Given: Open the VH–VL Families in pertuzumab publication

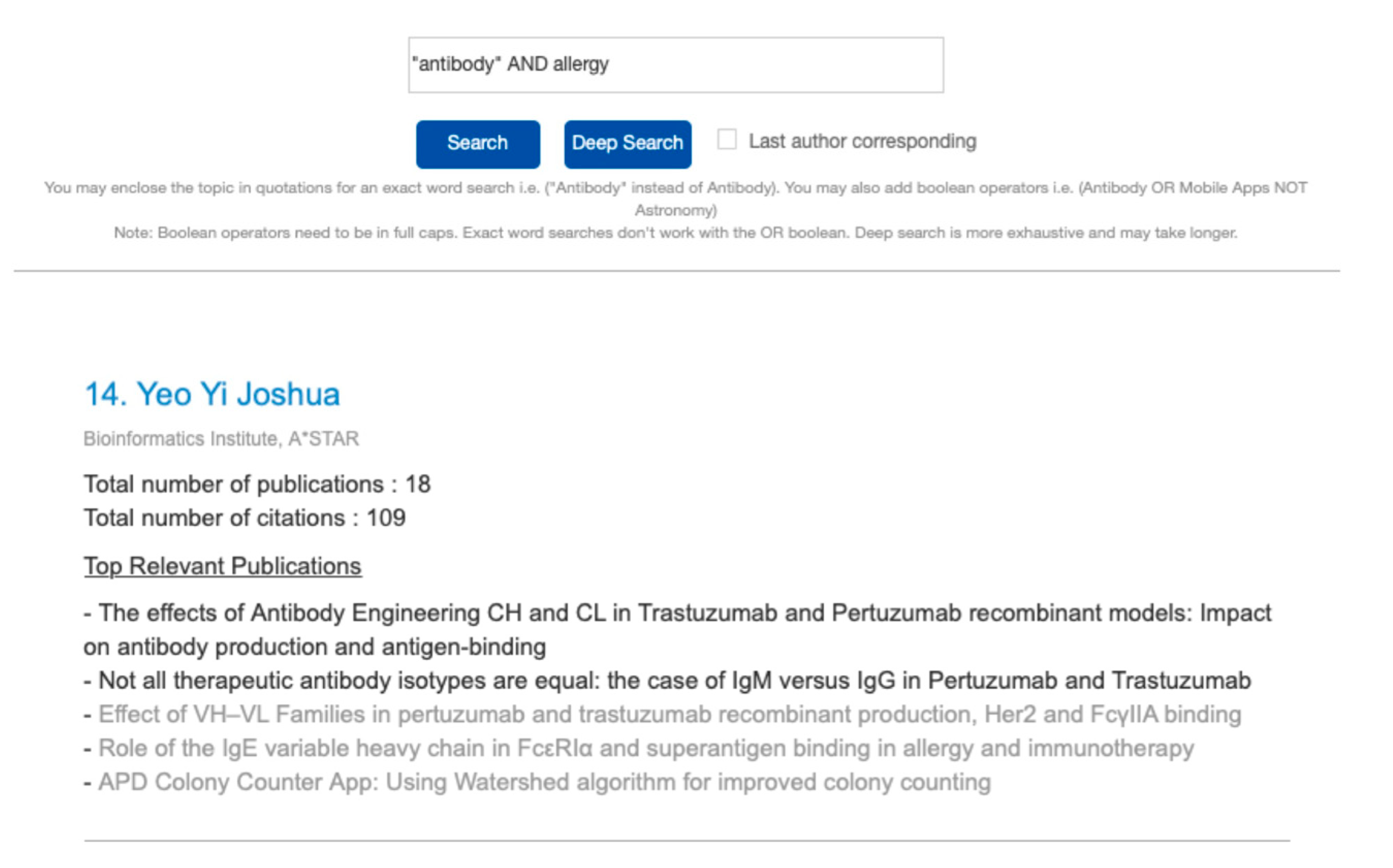Looking at the screenshot, I should coord(670,715).
